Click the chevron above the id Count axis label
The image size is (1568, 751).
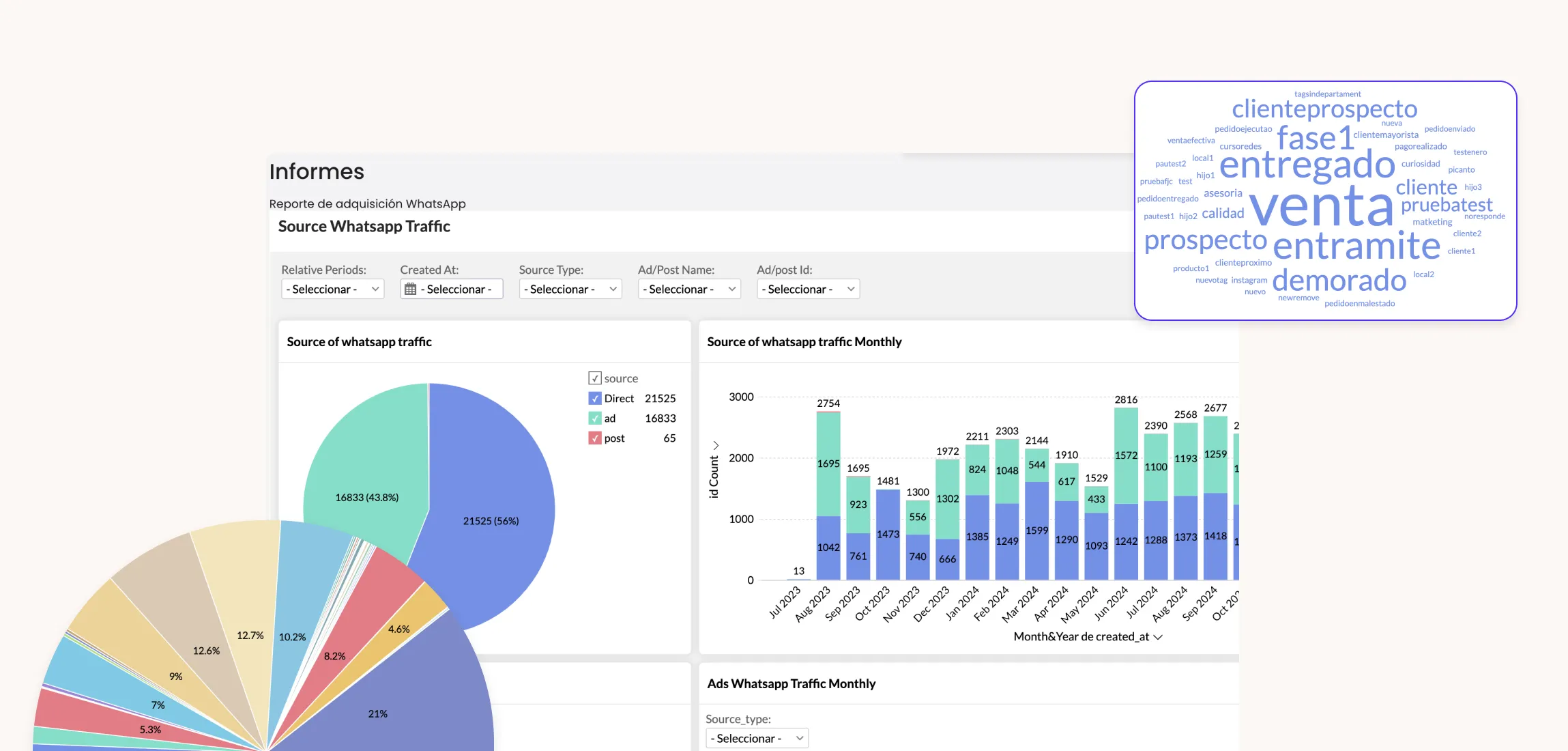(x=715, y=445)
